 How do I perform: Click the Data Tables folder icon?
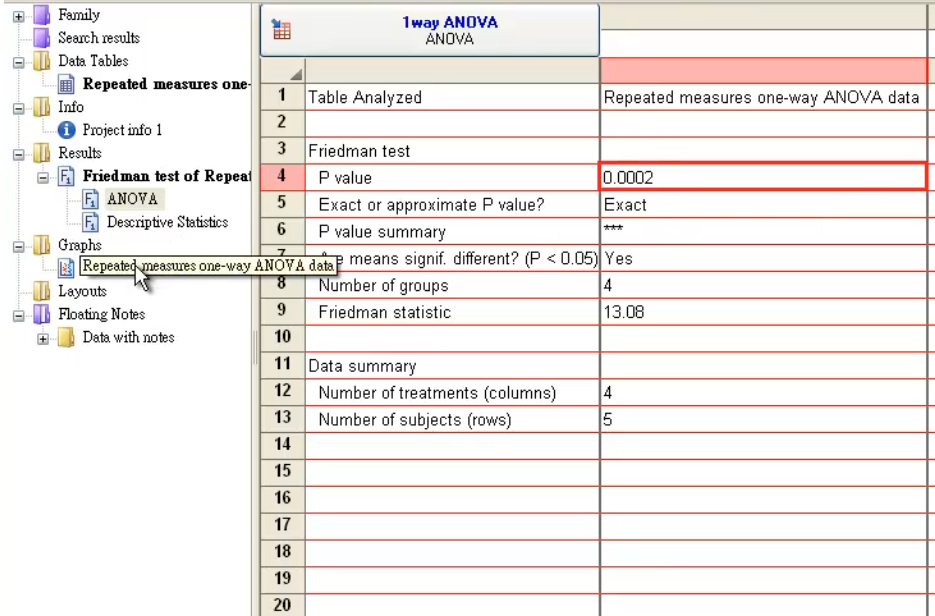pos(42,61)
